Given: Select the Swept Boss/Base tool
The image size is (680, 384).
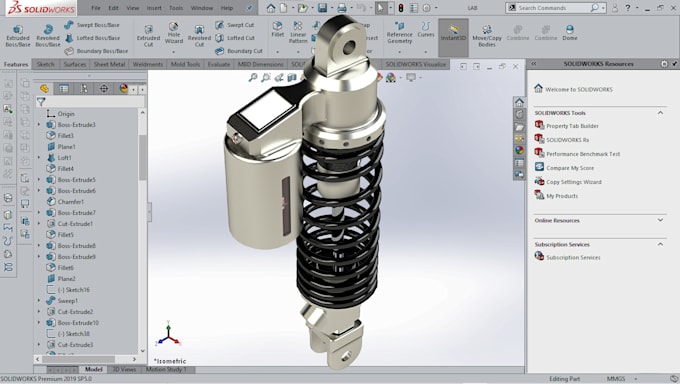Looking at the screenshot, I should click(92, 25).
